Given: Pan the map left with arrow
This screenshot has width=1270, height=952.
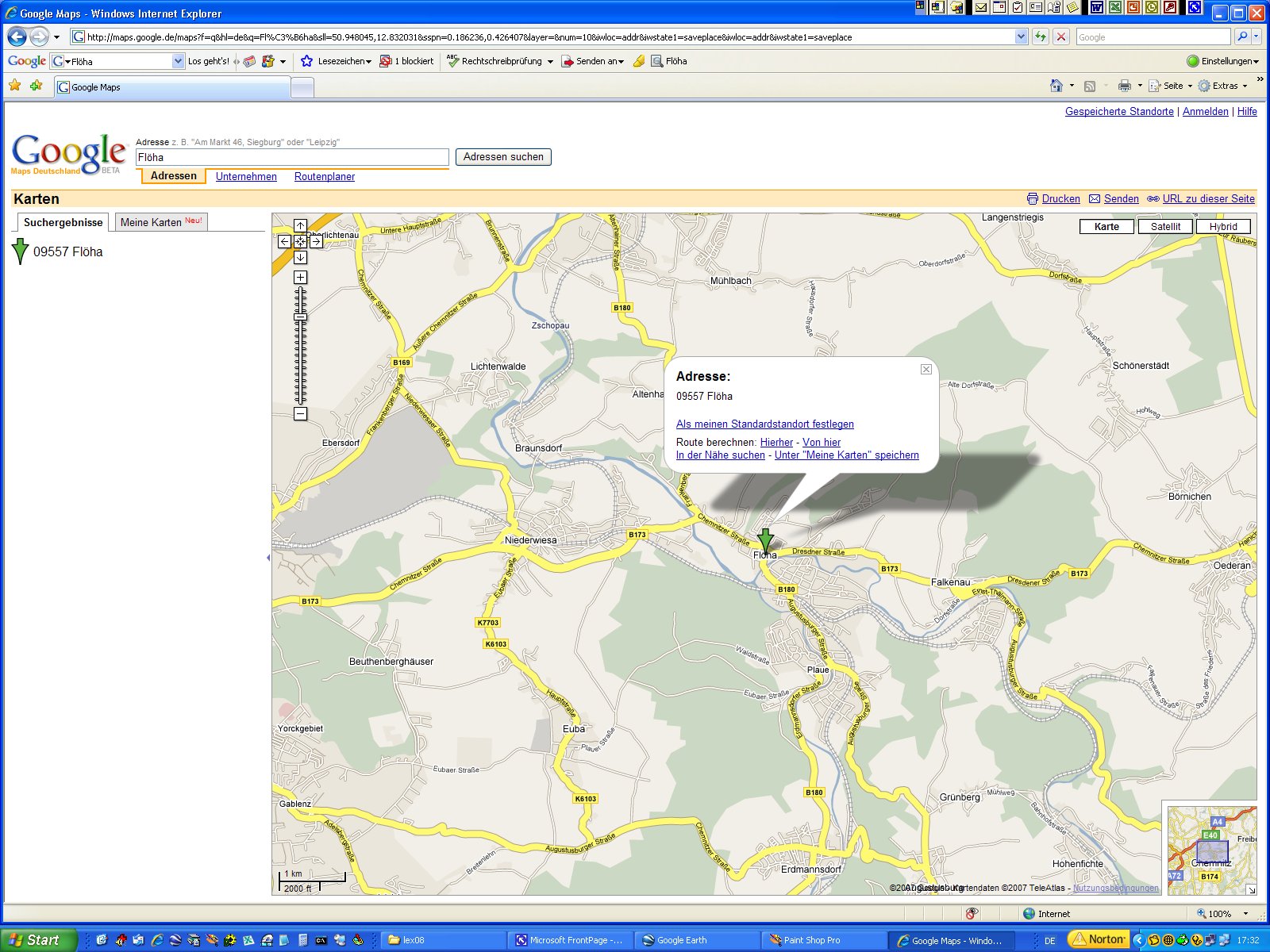Looking at the screenshot, I should 284,242.
